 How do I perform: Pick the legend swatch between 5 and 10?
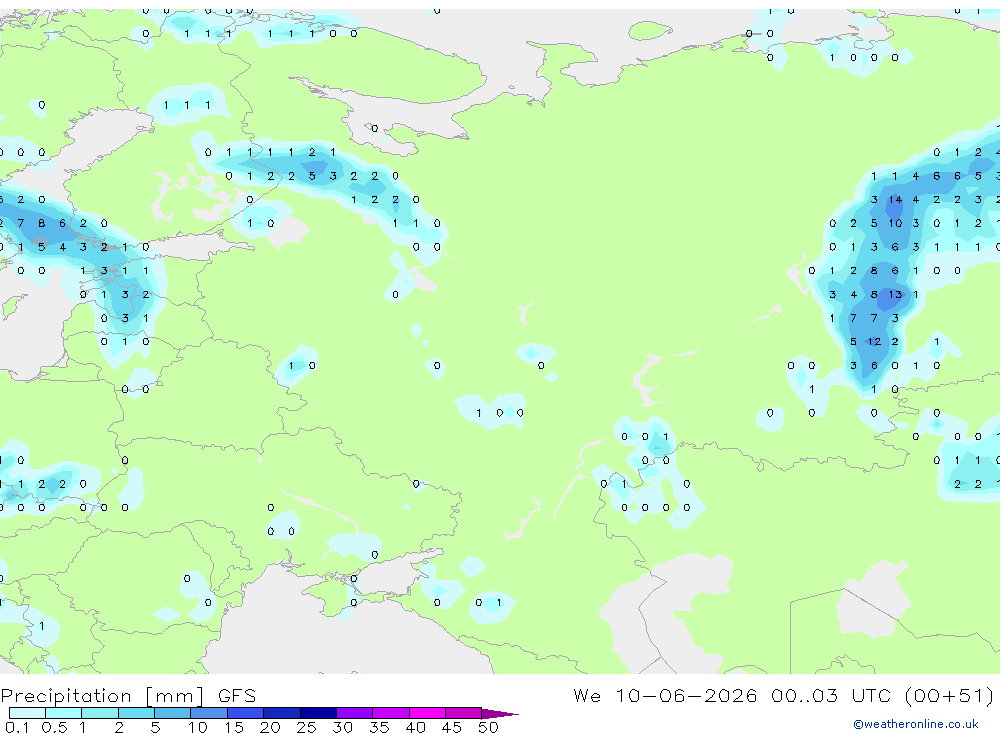point(173,713)
